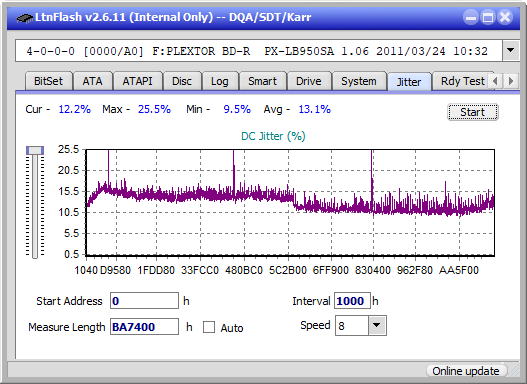Switch to the Drive tab

[x=309, y=81]
